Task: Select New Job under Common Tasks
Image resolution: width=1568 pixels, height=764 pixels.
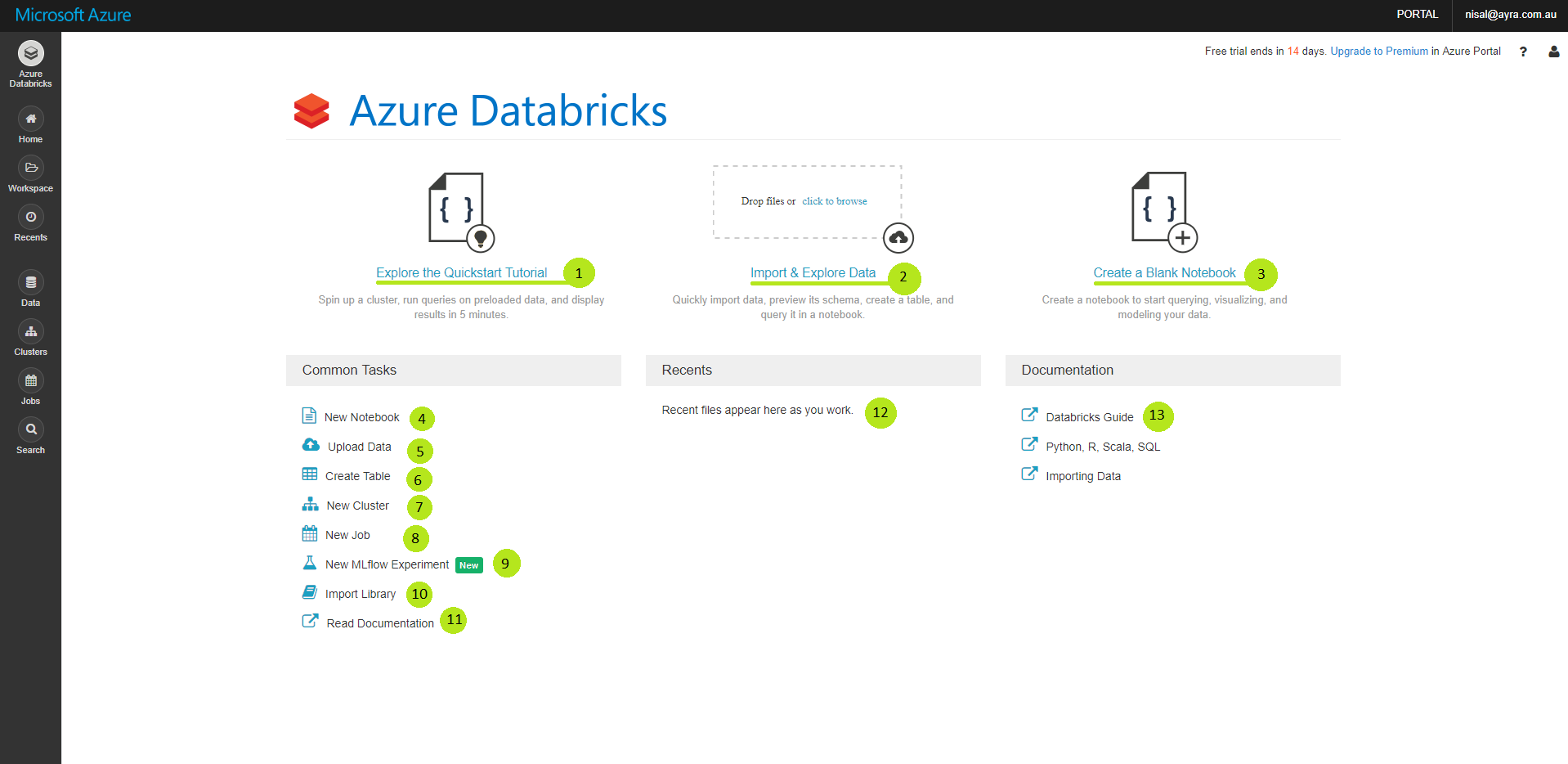Action: coord(347,535)
